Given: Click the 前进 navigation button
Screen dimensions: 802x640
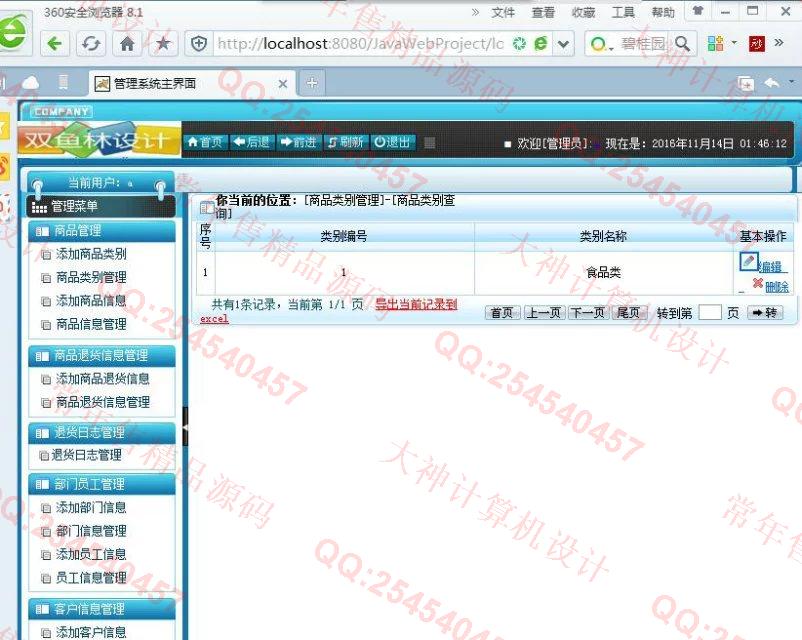Looking at the screenshot, I should [x=299, y=142].
